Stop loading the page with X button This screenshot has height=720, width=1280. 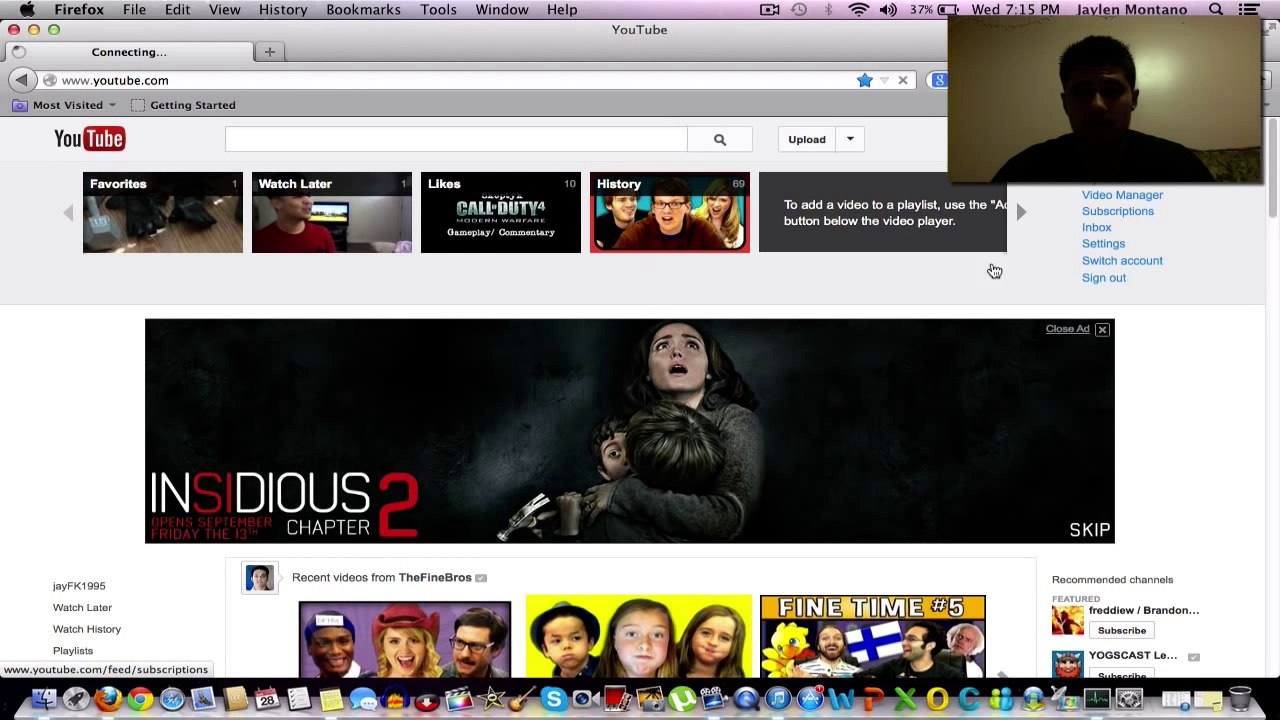903,80
